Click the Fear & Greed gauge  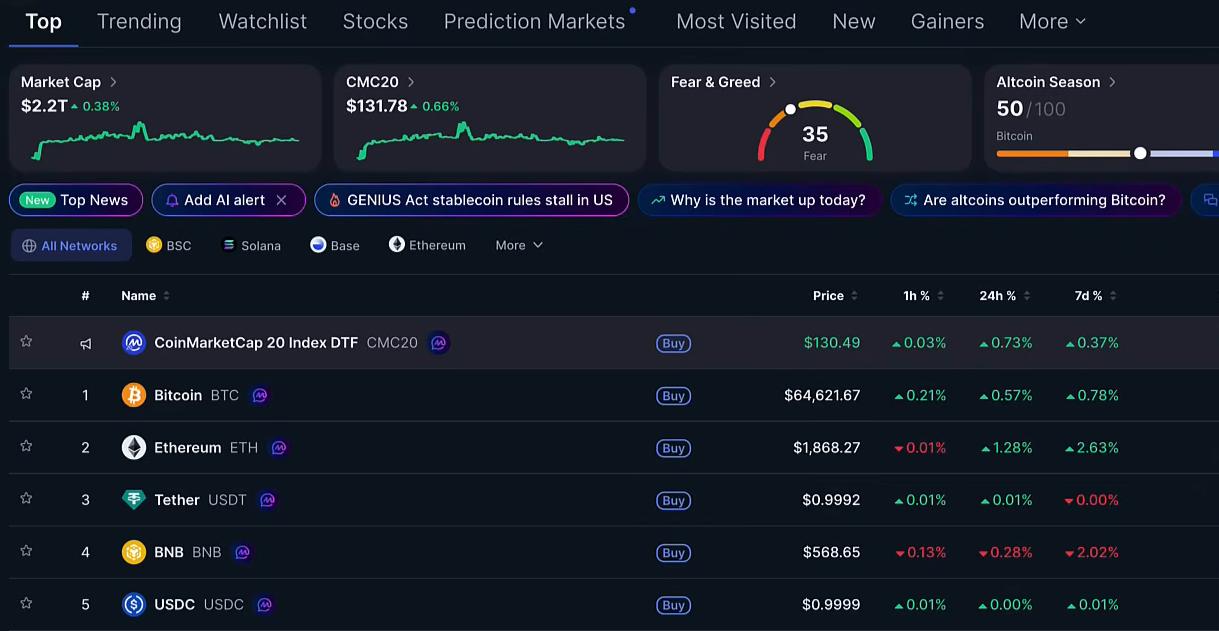tap(815, 131)
